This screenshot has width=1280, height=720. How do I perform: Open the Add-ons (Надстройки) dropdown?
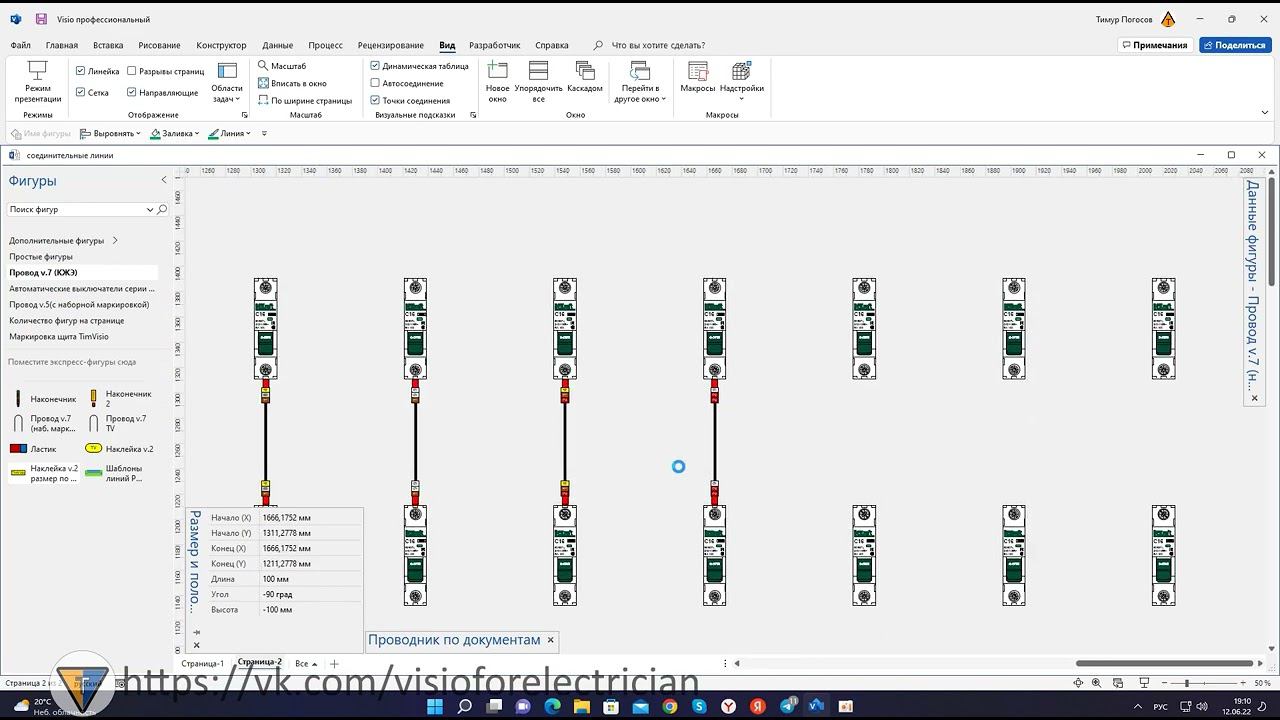742,81
